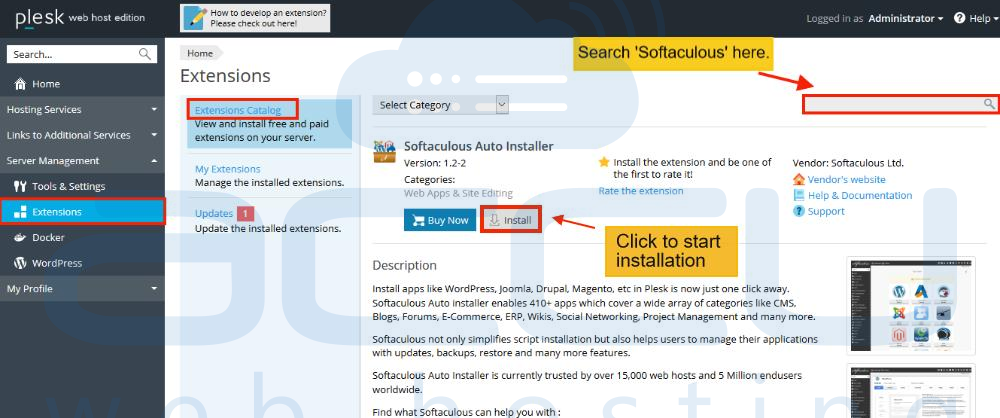Click the Softaculous Auto Installer icon
The height and width of the screenshot is (418, 1000).
click(x=385, y=151)
